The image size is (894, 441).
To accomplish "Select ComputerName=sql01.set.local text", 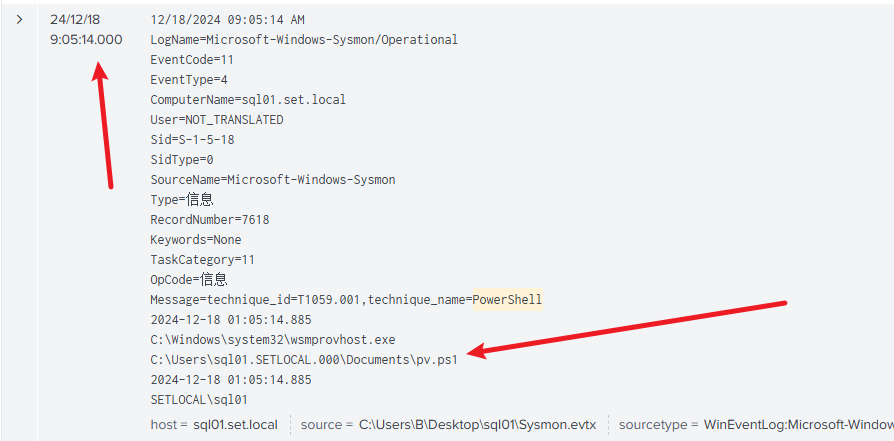I will tap(248, 100).
